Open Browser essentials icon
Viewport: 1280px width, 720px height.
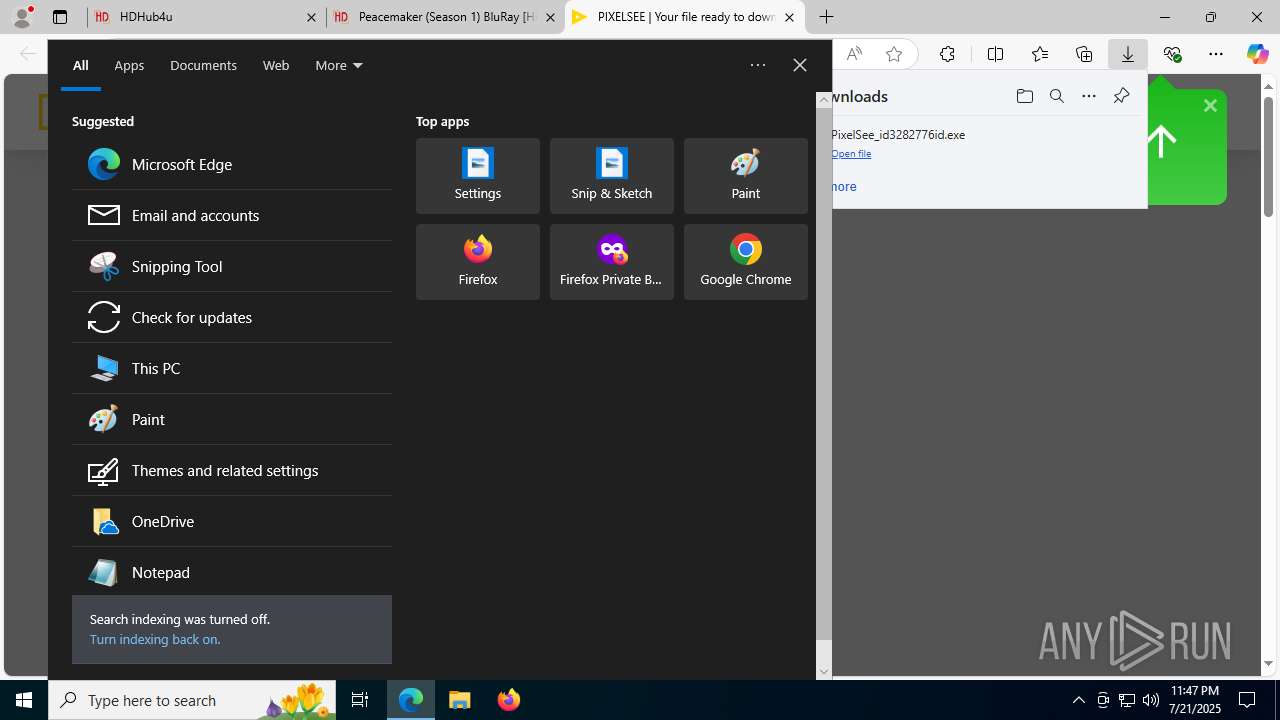tap(1172, 54)
